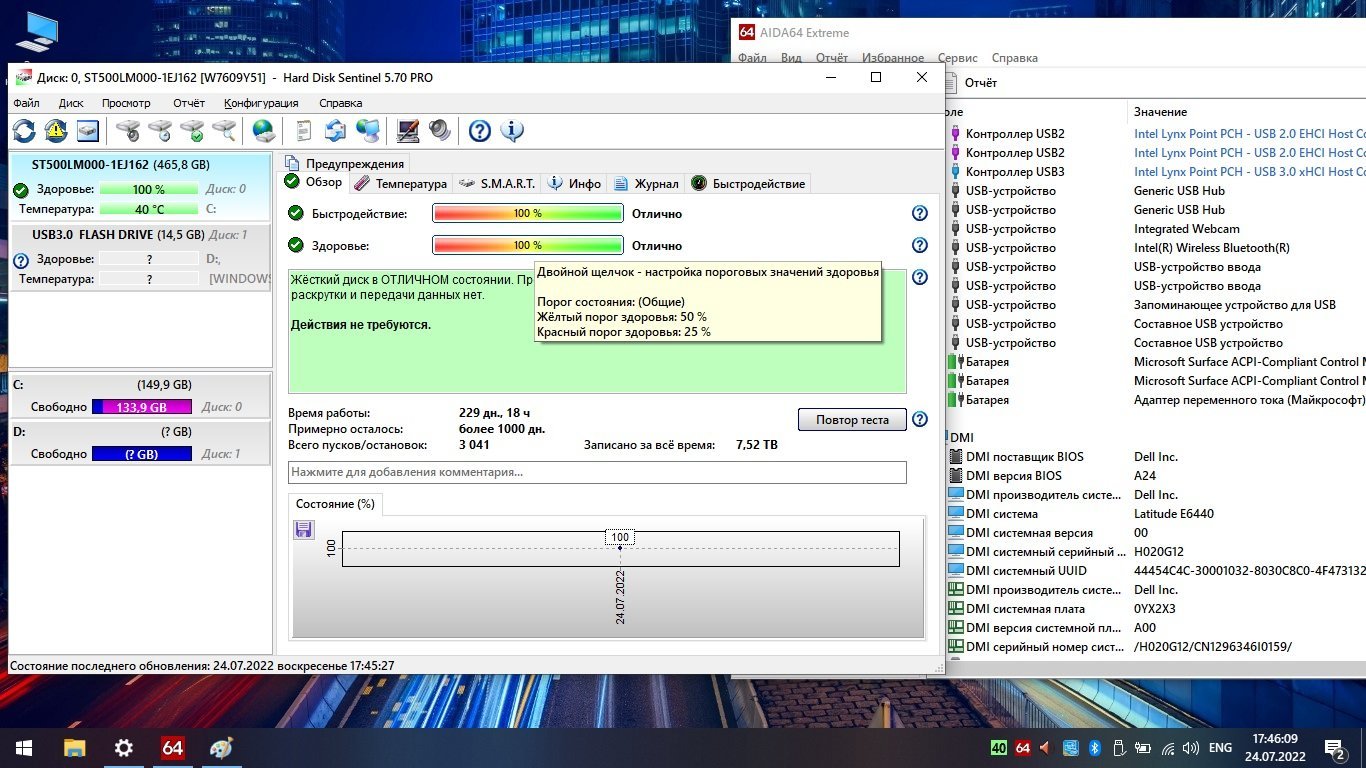This screenshot has height=768, width=1366.
Task: Click the ENG language indicator in tray
Action: tap(1220, 747)
